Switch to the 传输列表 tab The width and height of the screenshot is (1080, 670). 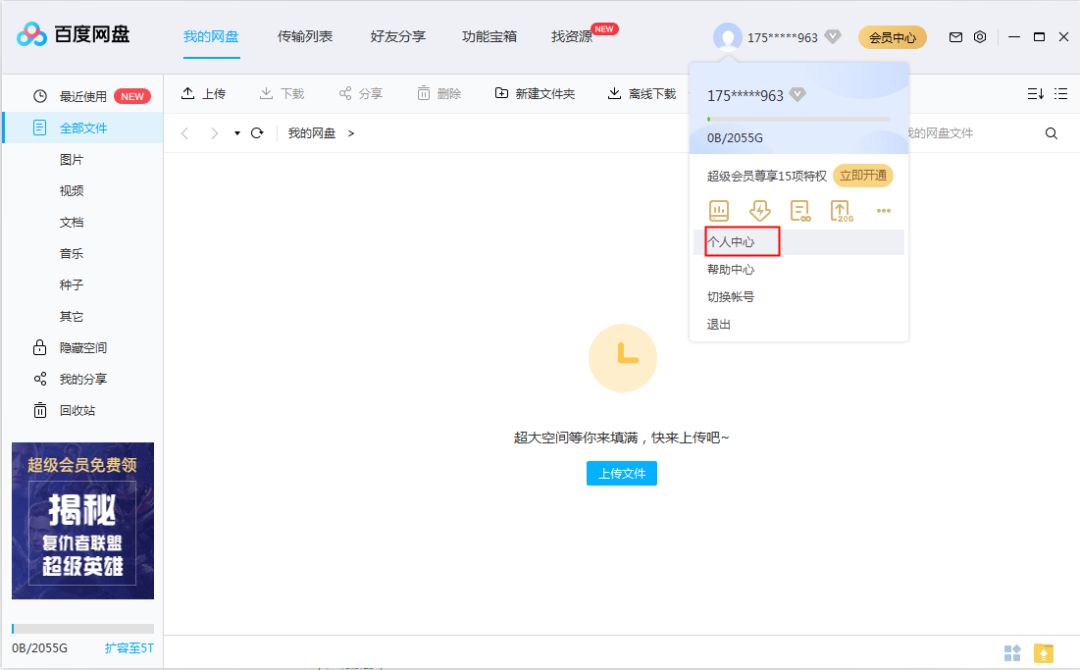pyautogui.click(x=305, y=36)
